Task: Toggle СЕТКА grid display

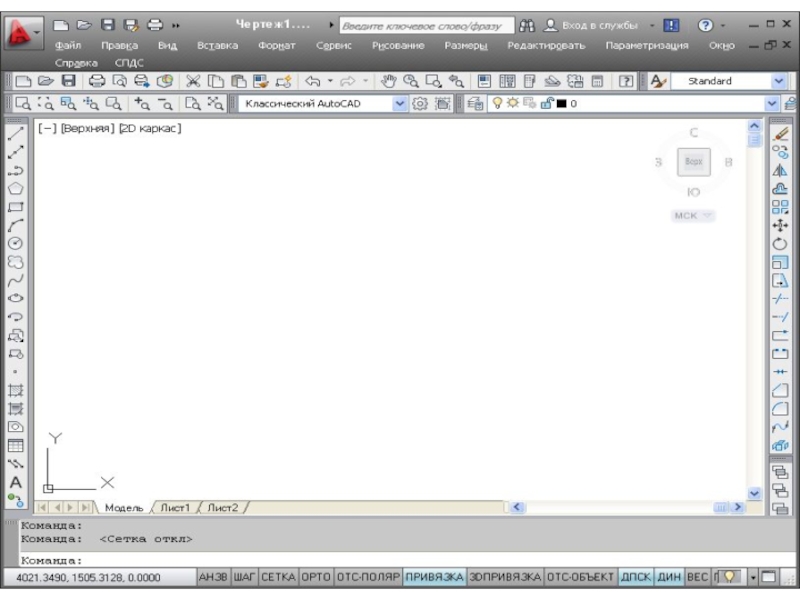Action: point(278,577)
